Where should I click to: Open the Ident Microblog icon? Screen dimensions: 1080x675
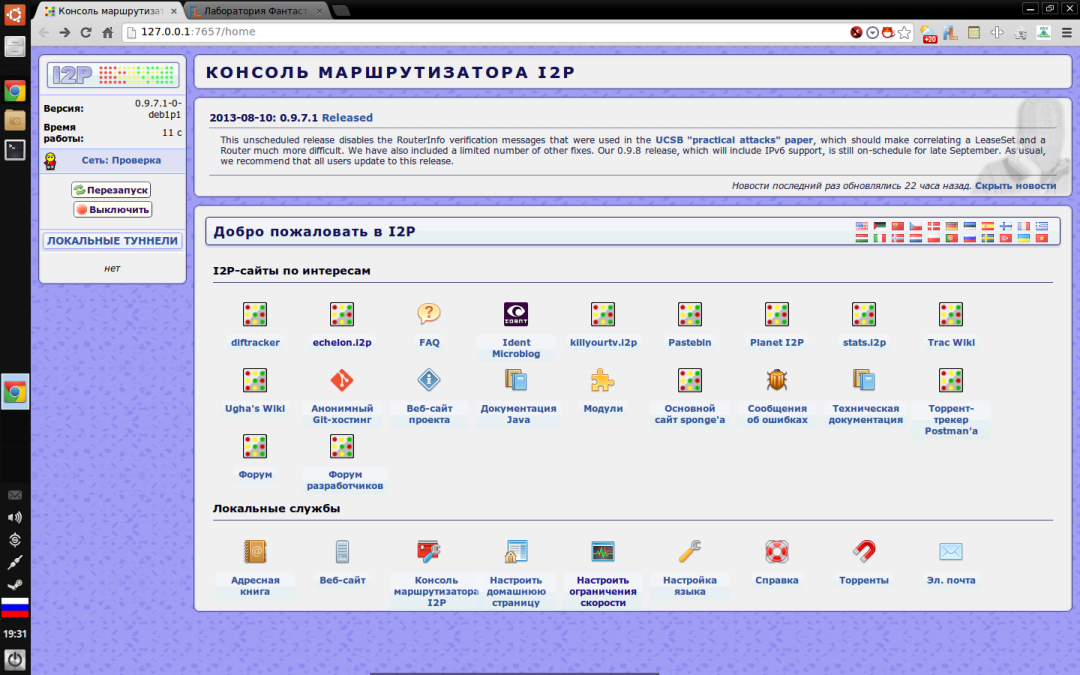[515, 314]
